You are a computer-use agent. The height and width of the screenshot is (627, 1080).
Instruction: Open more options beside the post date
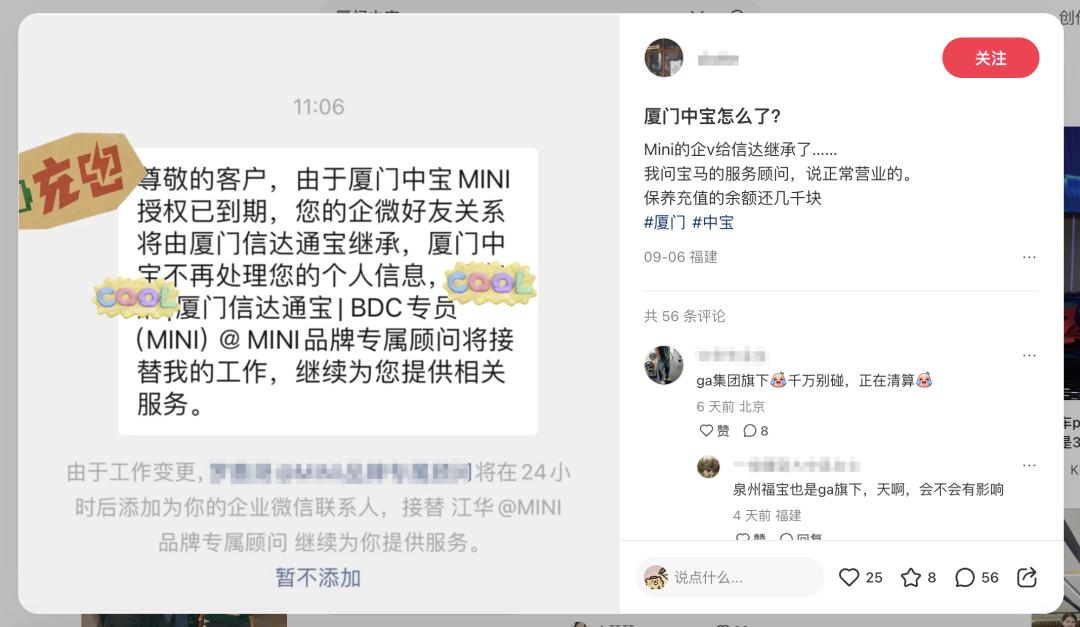point(1029,257)
